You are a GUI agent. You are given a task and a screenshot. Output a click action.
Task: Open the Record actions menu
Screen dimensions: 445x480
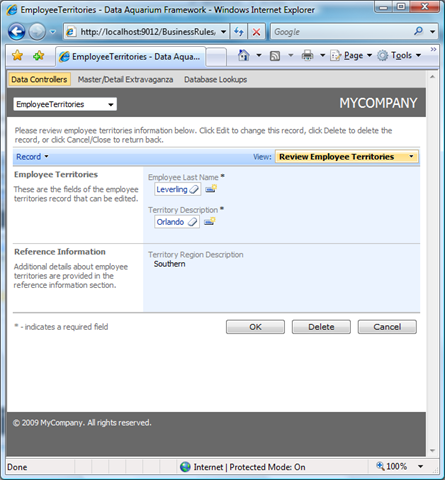tap(32, 157)
